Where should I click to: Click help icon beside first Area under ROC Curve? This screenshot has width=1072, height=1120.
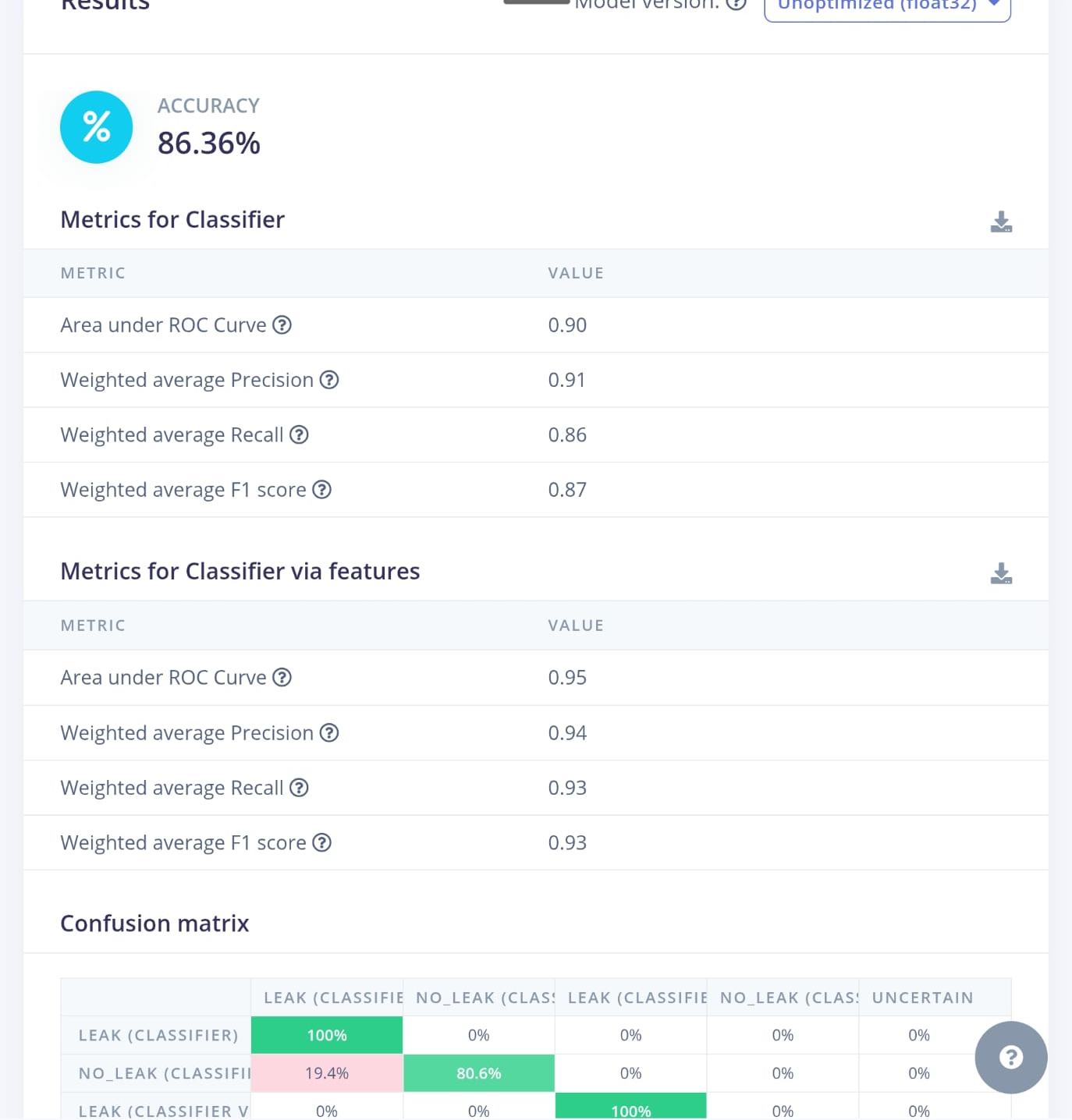coord(282,325)
